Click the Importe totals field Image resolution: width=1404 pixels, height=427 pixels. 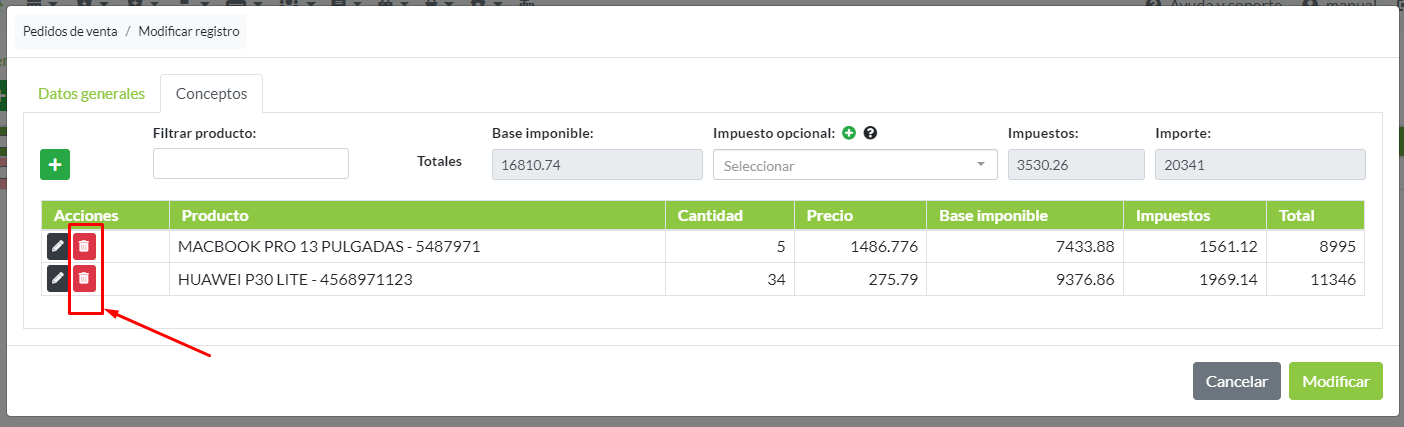(1259, 165)
